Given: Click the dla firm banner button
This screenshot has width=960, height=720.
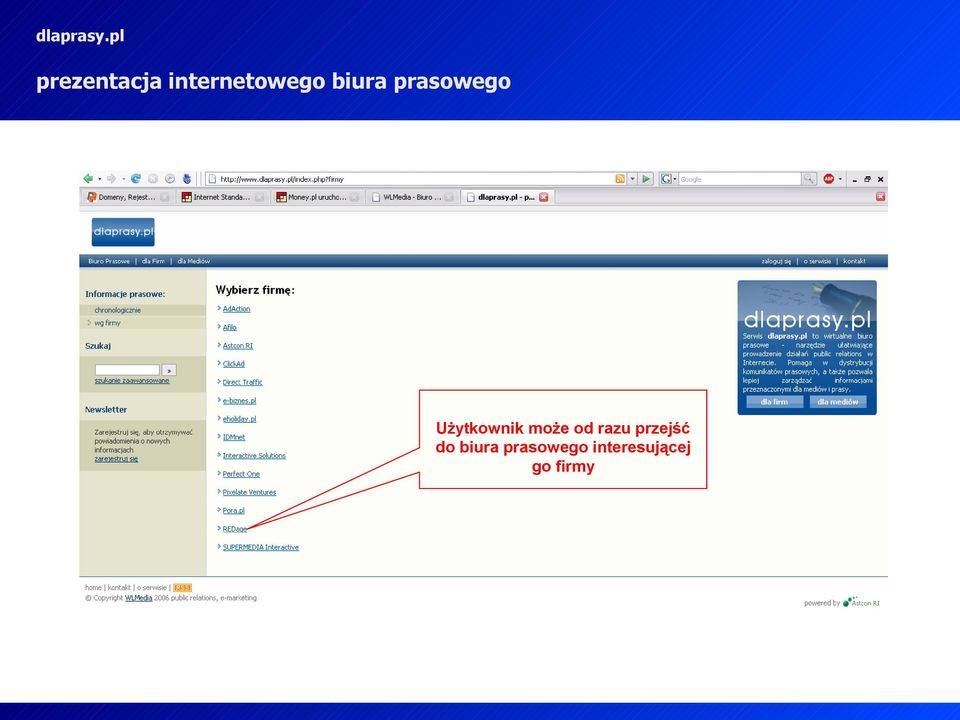Looking at the screenshot, I should tap(774, 402).
